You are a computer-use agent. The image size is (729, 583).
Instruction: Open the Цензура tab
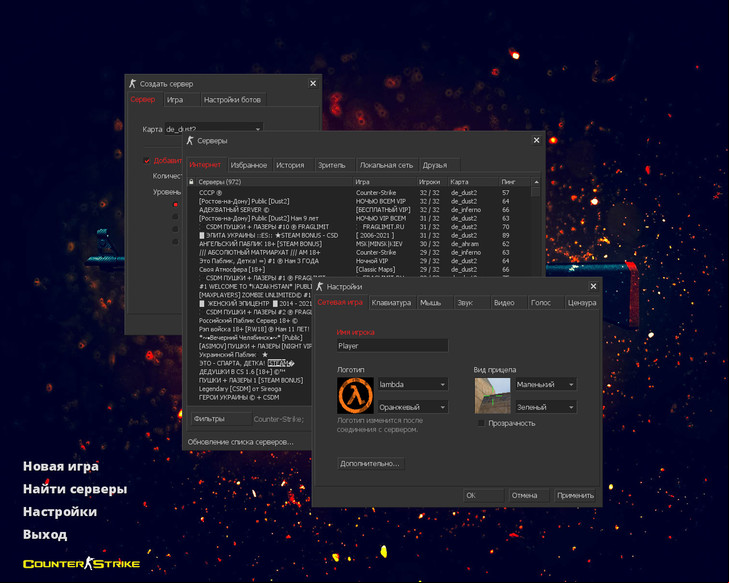(582, 303)
